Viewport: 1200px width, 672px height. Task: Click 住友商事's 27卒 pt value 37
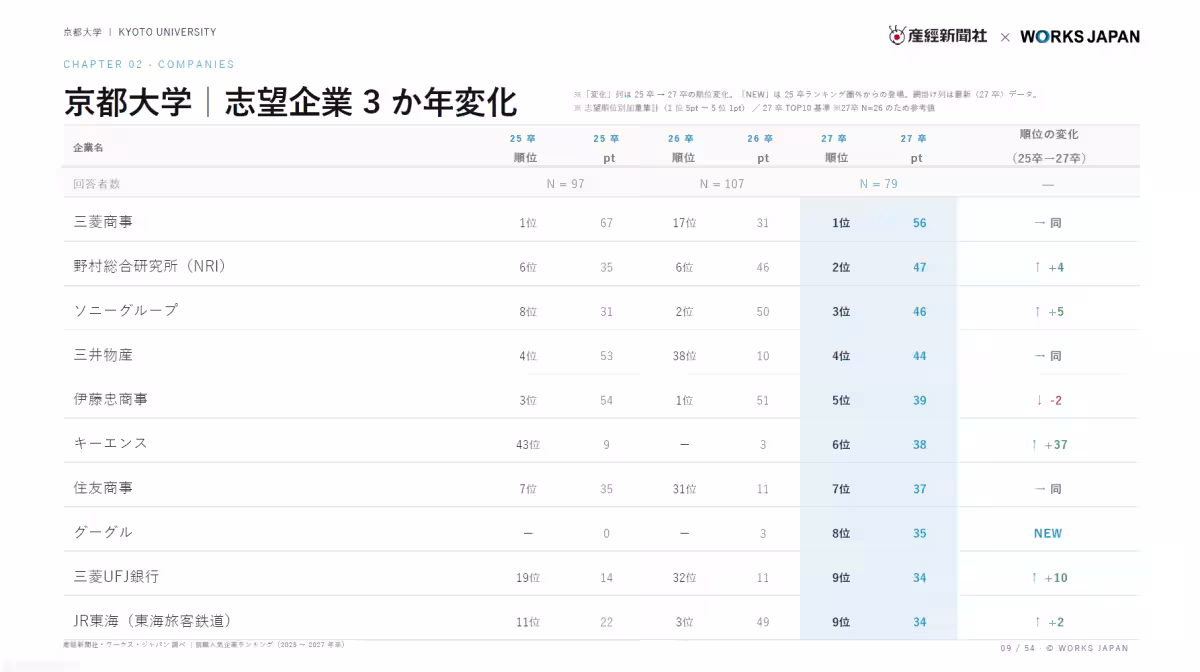(x=920, y=489)
